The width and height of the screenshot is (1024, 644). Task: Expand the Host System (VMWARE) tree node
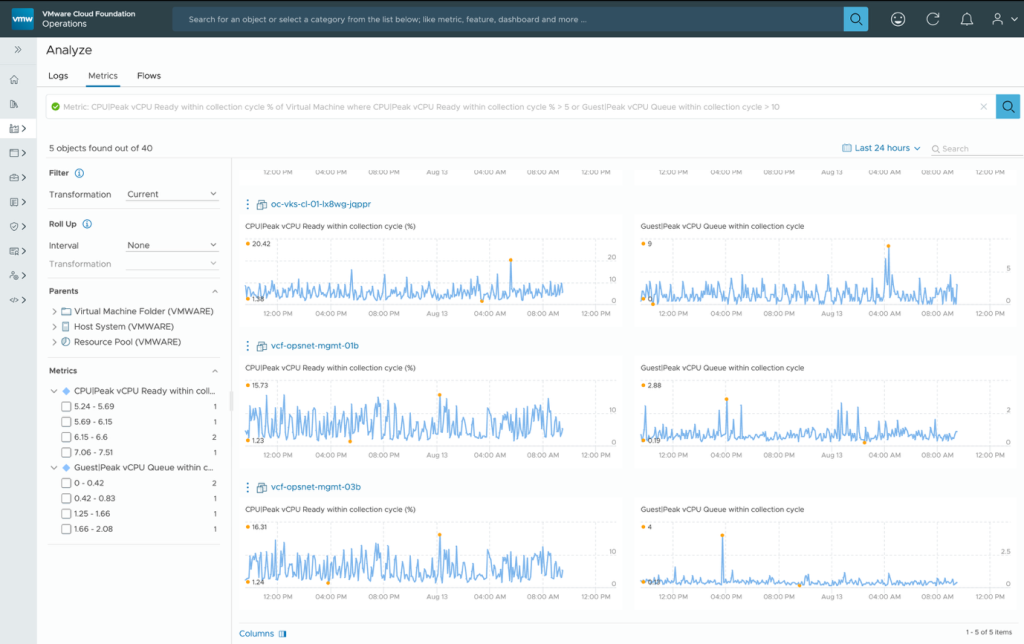54,327
